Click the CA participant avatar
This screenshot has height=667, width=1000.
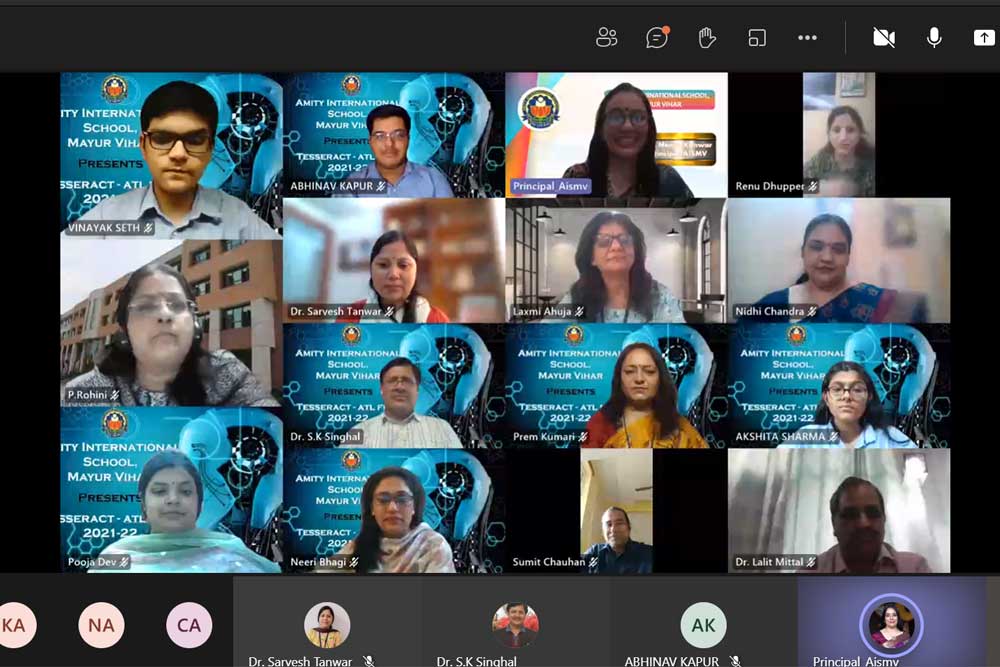(x=189, y=625)
